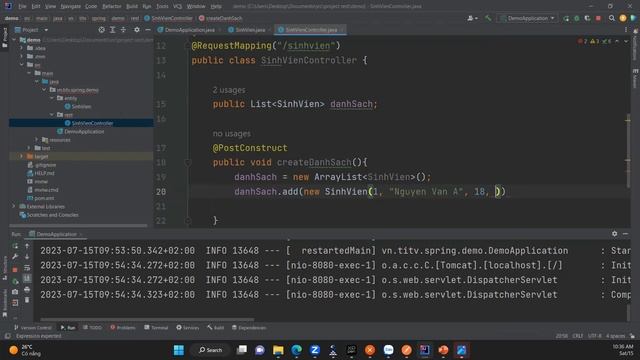Click horizontal scrollbar in Run console
This screenshot has height=360, width=640.
point(147,320)
